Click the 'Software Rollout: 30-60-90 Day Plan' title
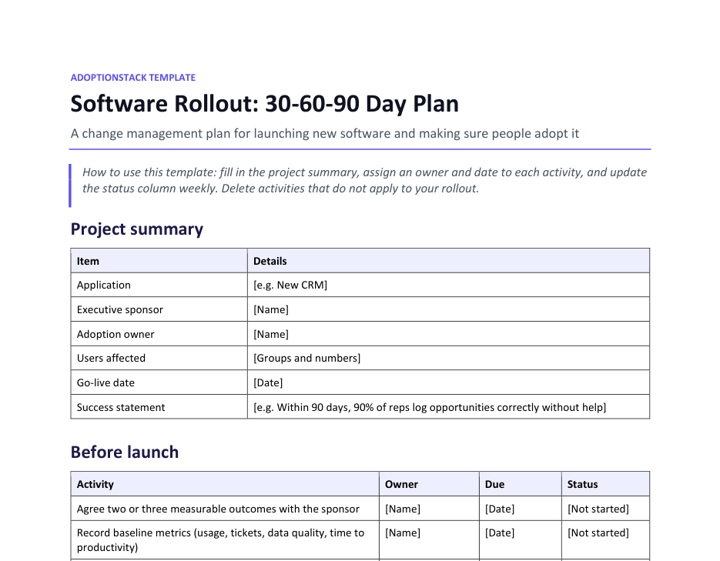Image resolution: width=720 pixels, height=561 pixels. click(264, 104)
